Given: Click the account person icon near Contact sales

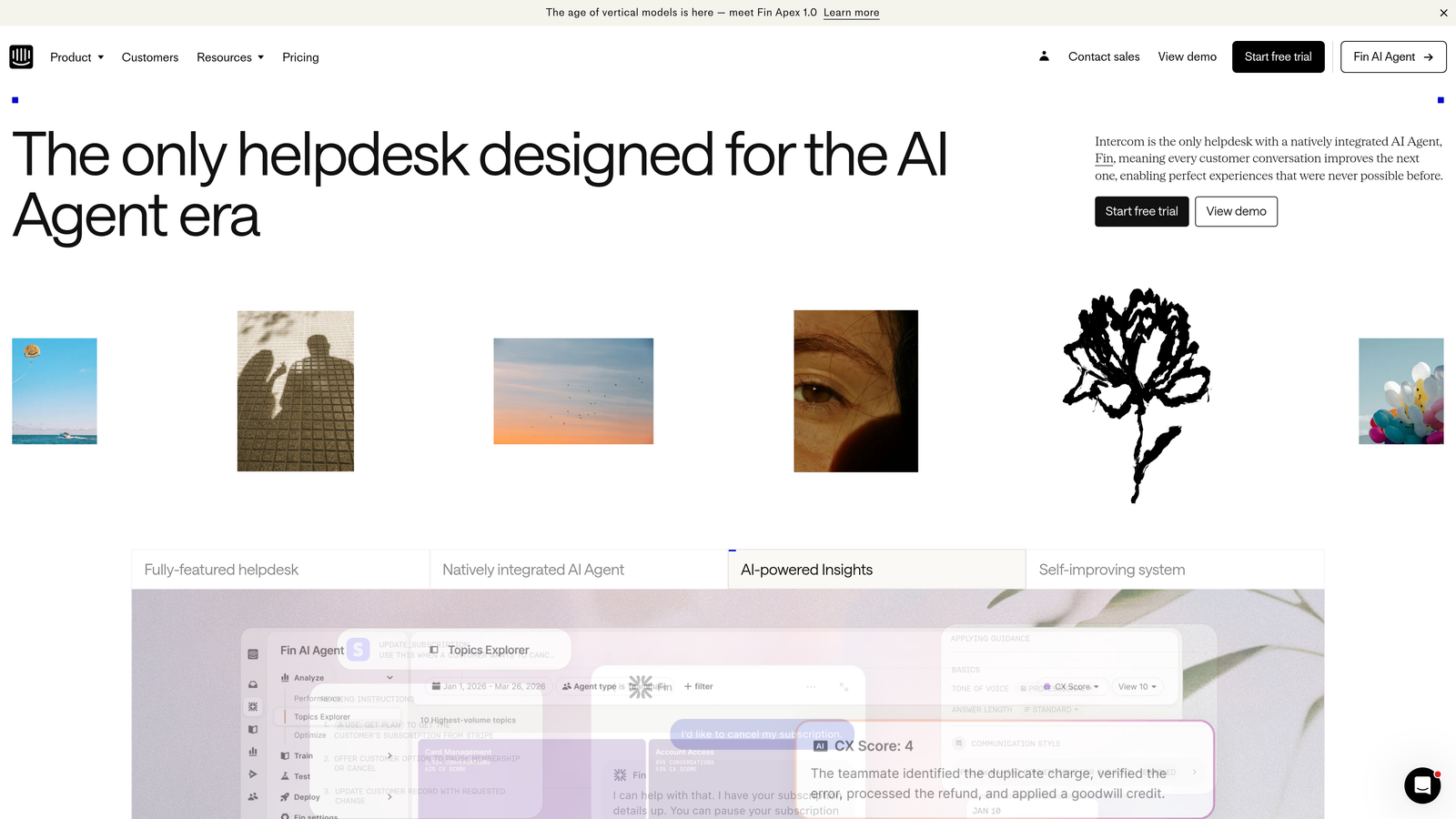Looking at the screenshot, I should pyautogui.click(x=1043, y=56).
